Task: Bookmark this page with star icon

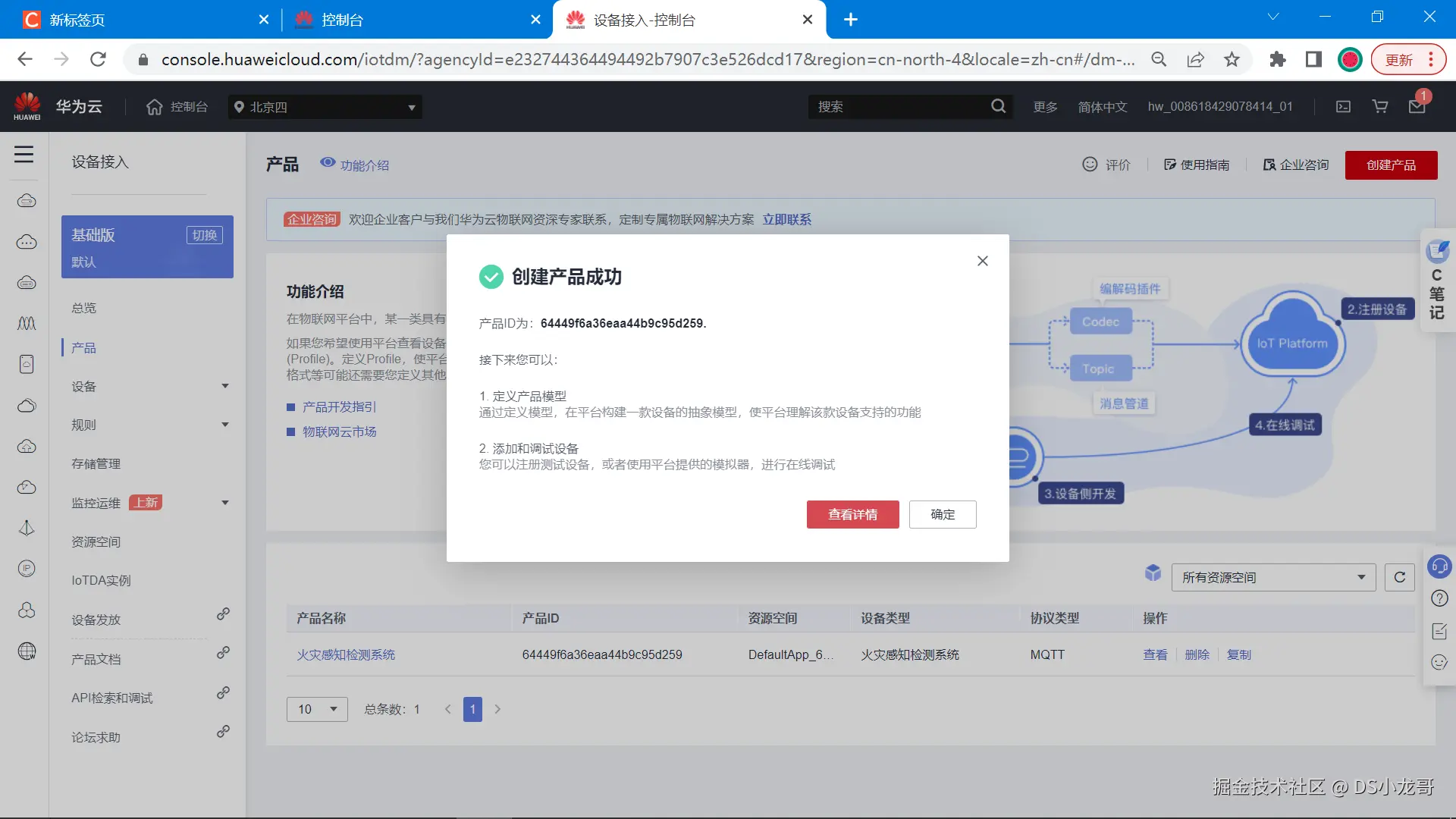Action: tap(1232, 59)
